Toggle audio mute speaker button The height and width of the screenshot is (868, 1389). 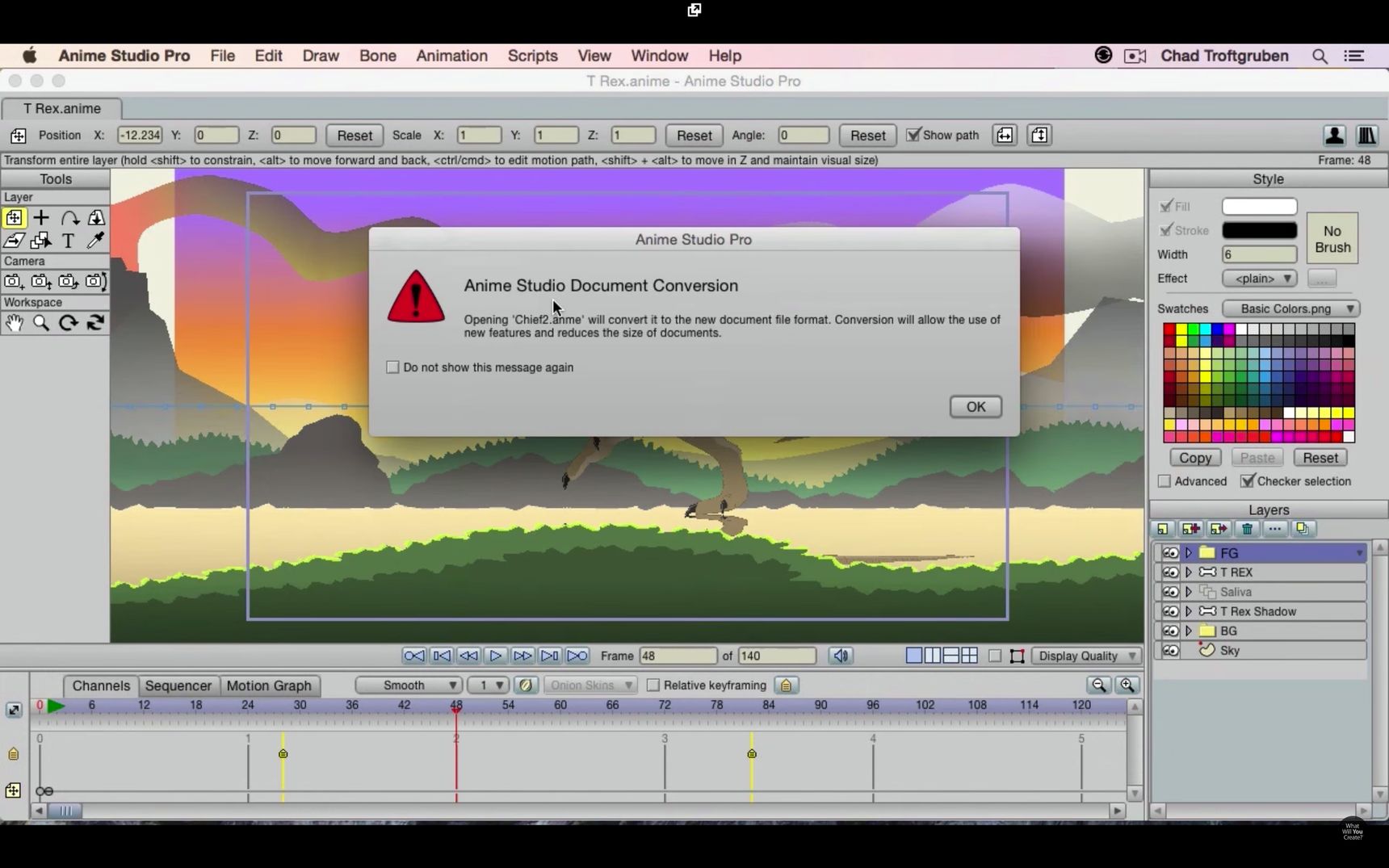point(841,656)
